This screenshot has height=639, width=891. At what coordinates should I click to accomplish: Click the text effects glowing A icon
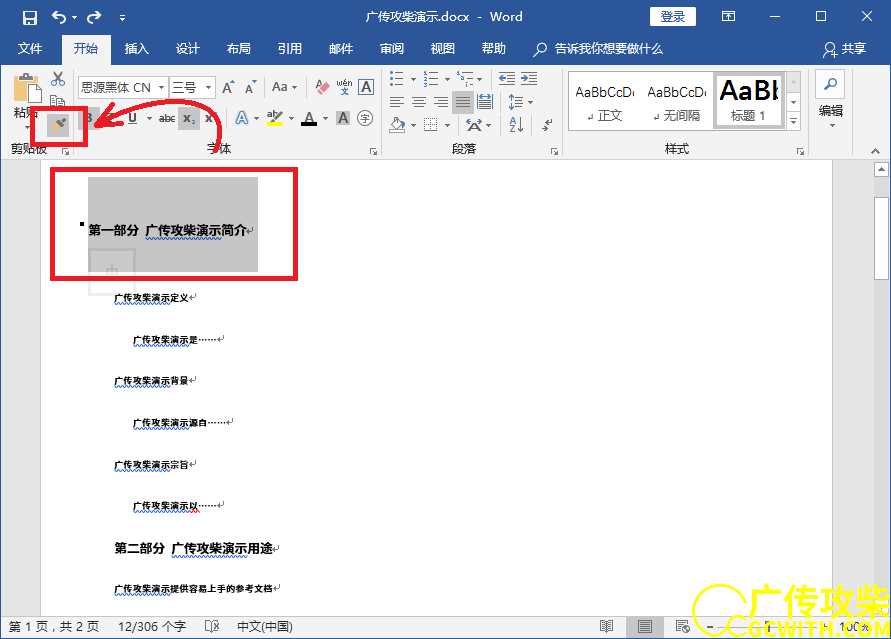point(242,118)
